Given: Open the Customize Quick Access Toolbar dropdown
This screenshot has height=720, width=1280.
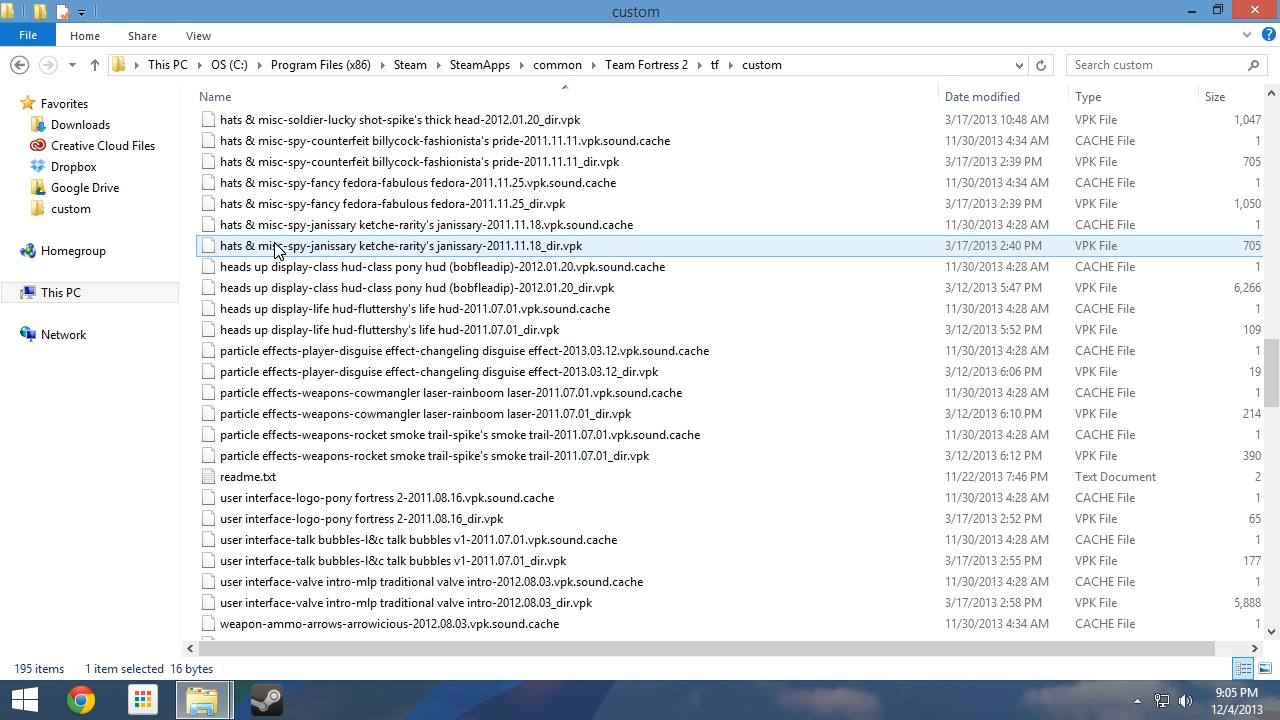Looking at the screenshot, I should click(82, 12).
